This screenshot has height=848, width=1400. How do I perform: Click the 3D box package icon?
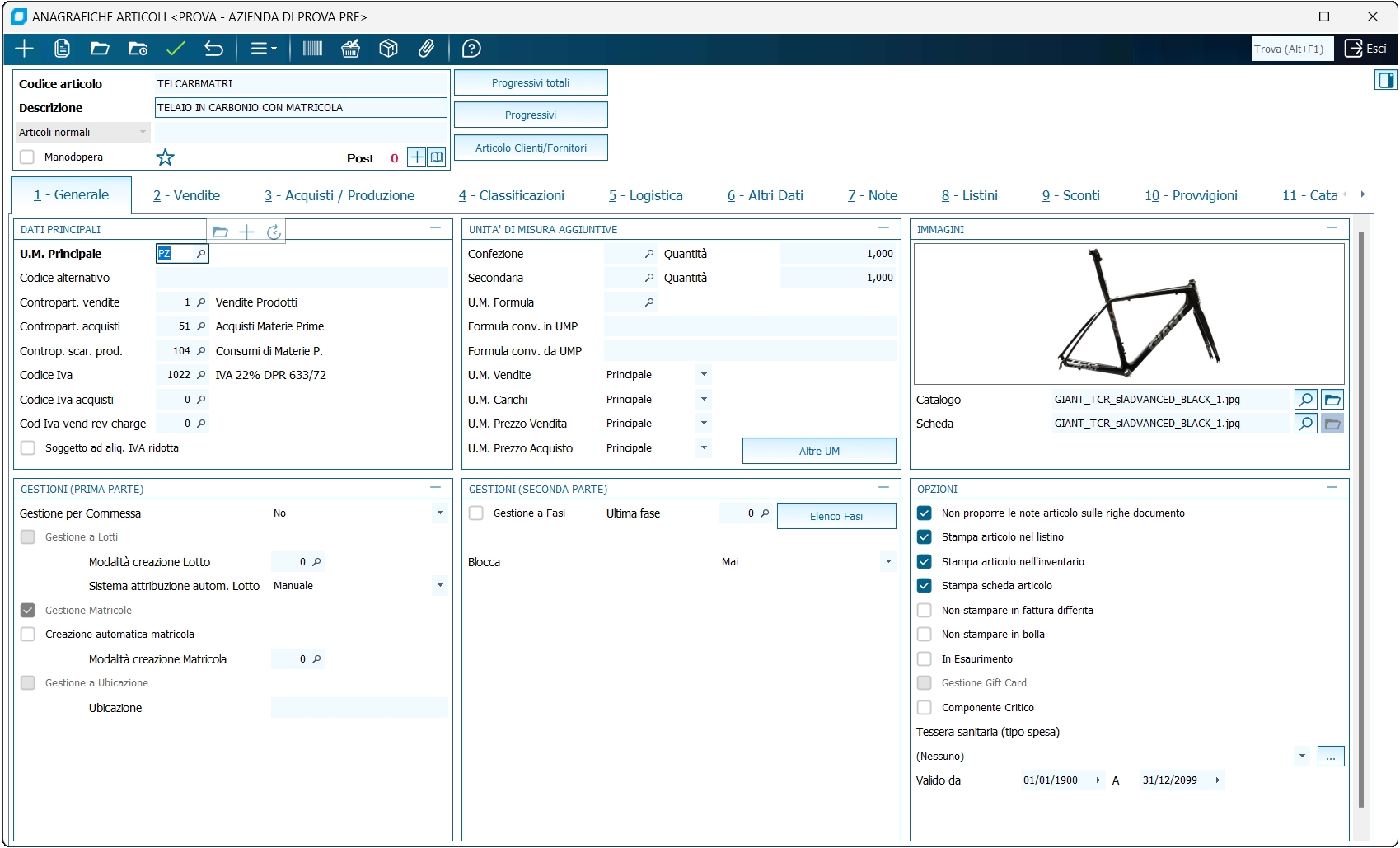[x=388, y=49]
